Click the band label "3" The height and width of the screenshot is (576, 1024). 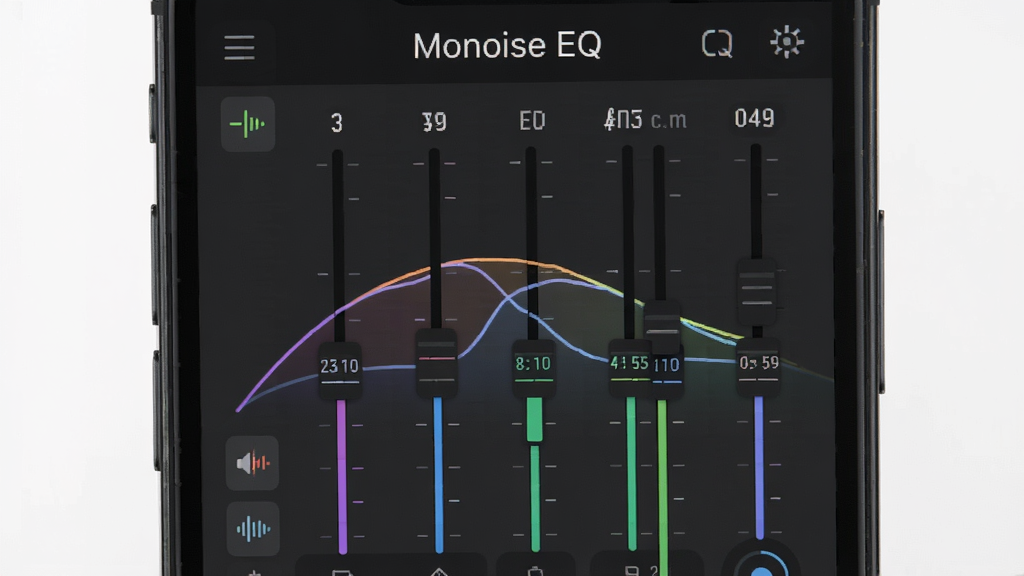[x=337, y=123]
